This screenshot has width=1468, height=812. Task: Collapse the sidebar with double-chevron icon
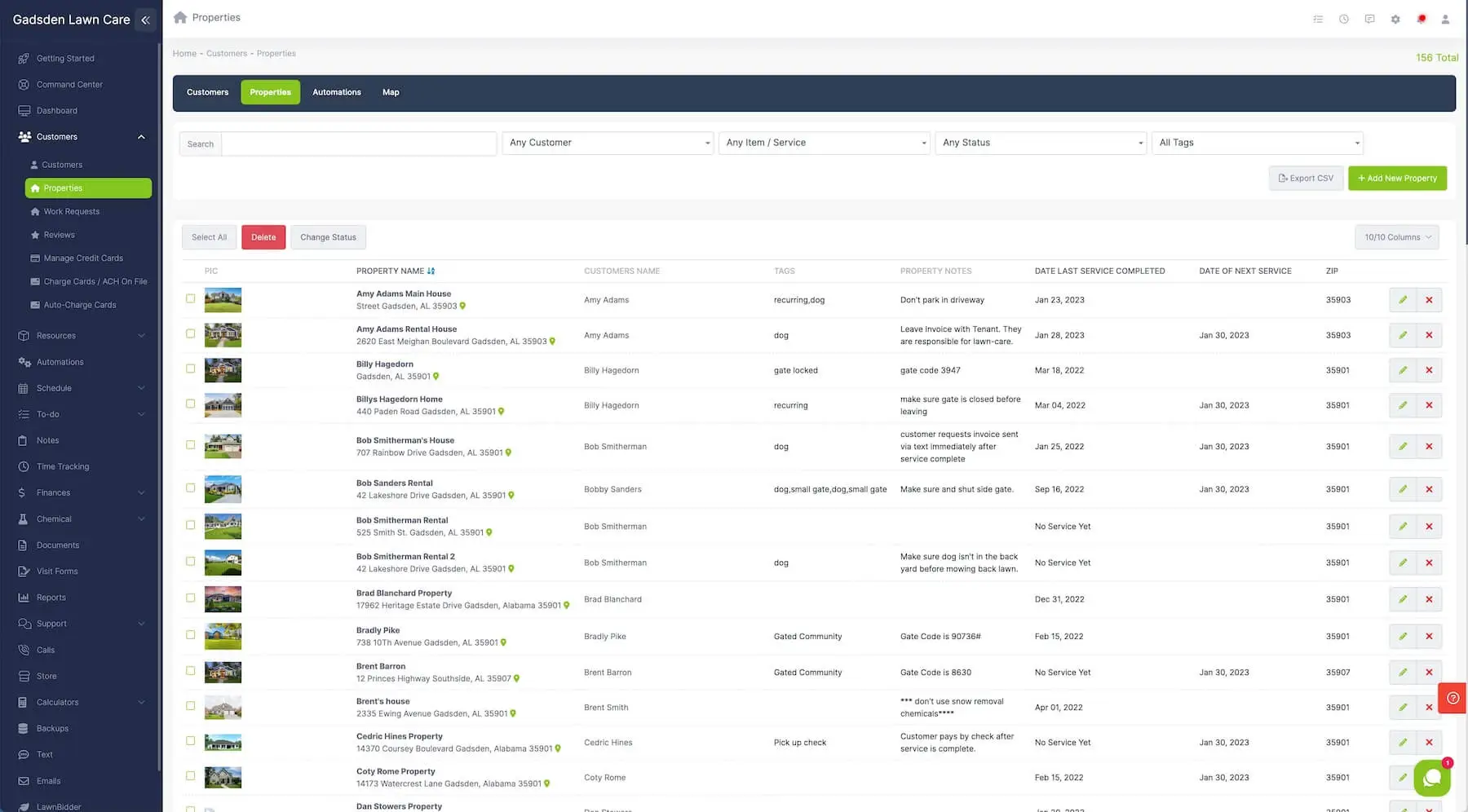pos(145,20)
